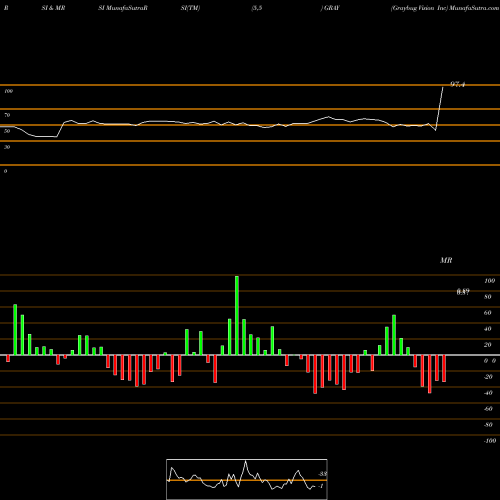Image resolution: width=500 pixels, height=500 pixels.
Task: Click the RSI axis label 0
Action: 5,171
